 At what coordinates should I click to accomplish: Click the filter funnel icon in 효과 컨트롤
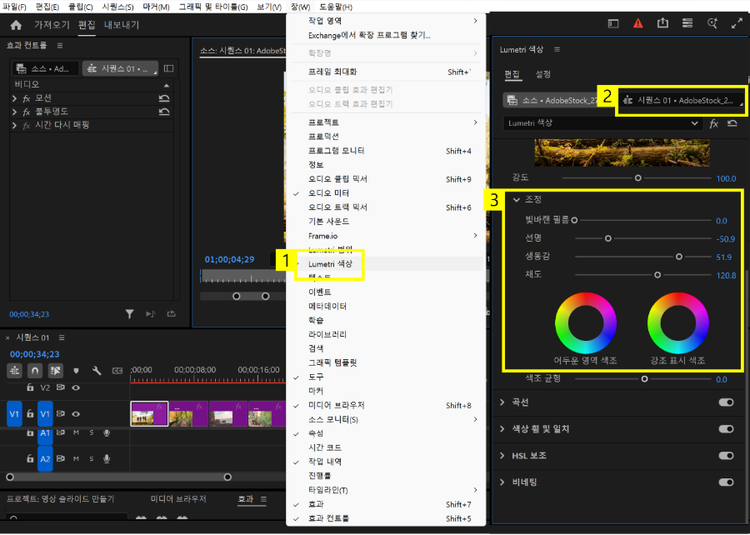click(130, 314)
